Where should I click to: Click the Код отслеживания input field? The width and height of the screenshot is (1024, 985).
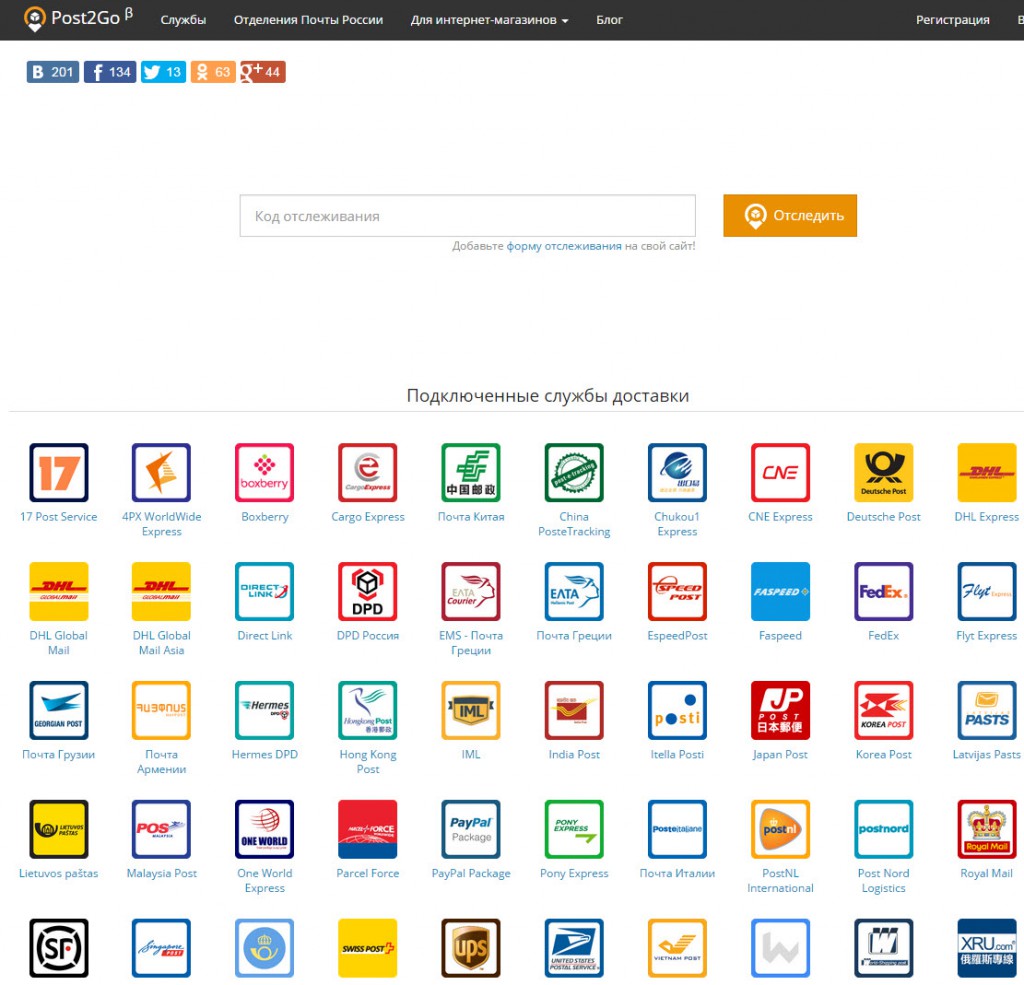(467, 216)
